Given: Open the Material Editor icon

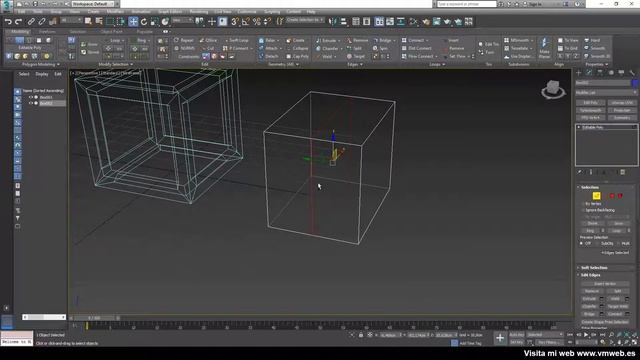Looking at the screenshot, I should click(413, 21).
